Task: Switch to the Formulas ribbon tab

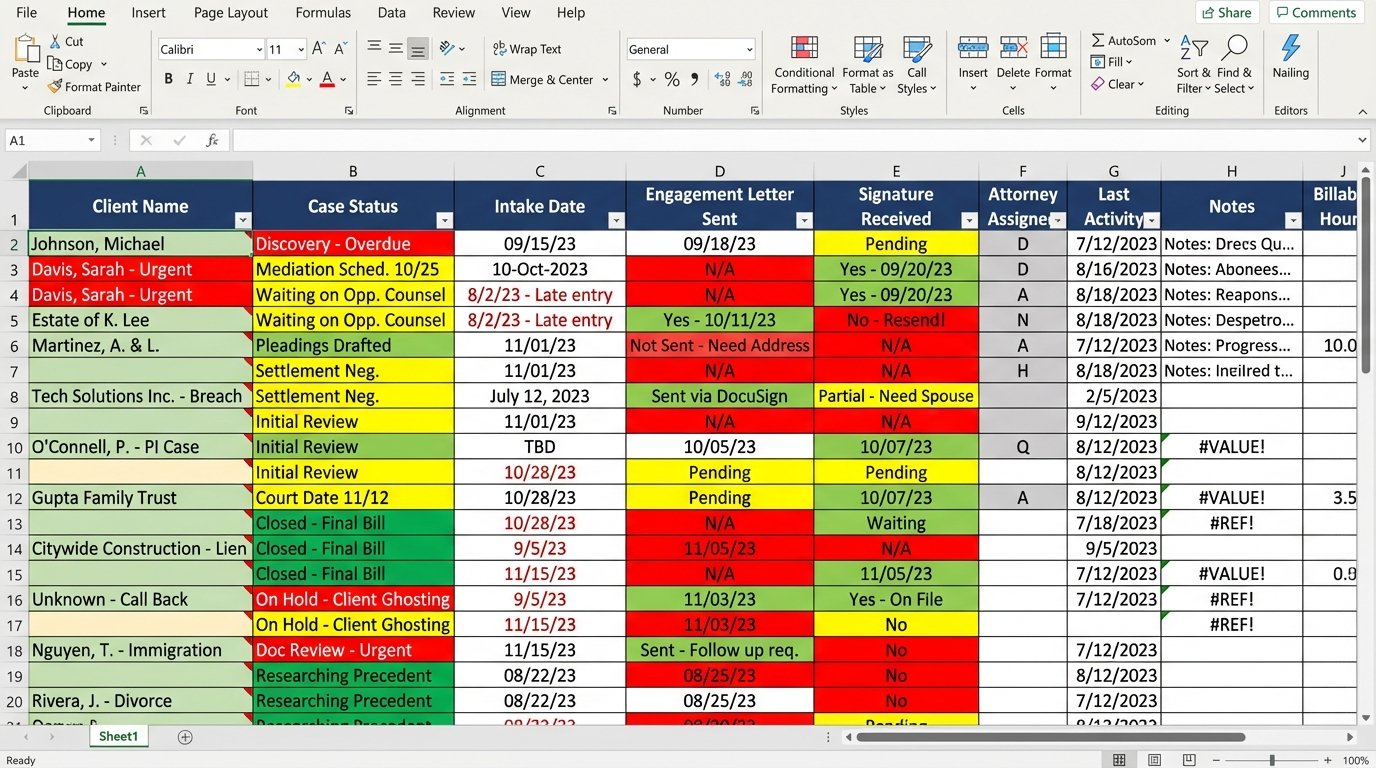Action: 322,13
